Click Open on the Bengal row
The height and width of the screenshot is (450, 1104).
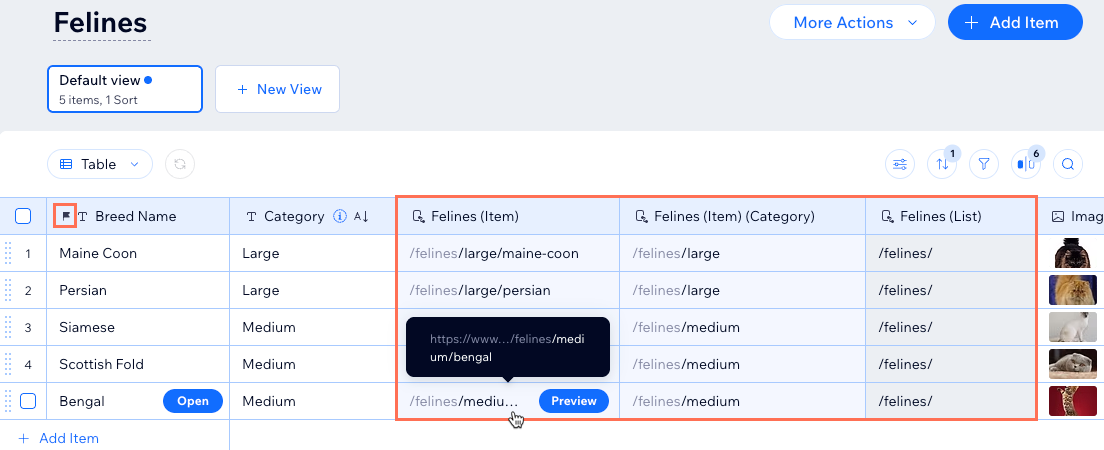click(193, 401)
